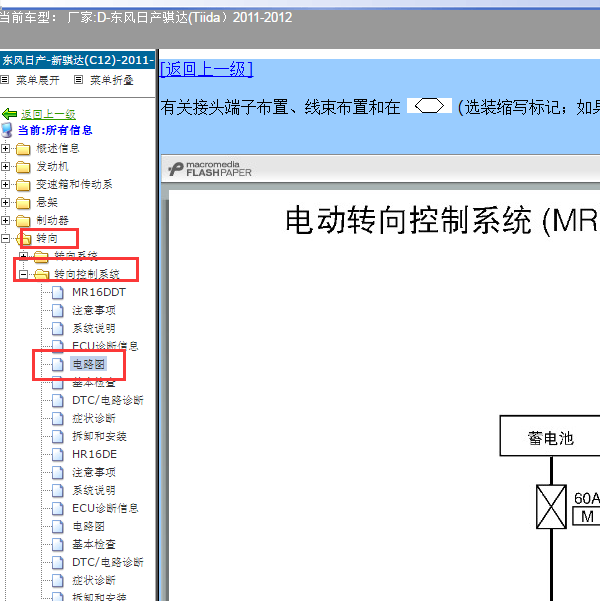Click the menu collapse icon beside 菜单折叠

78,80
